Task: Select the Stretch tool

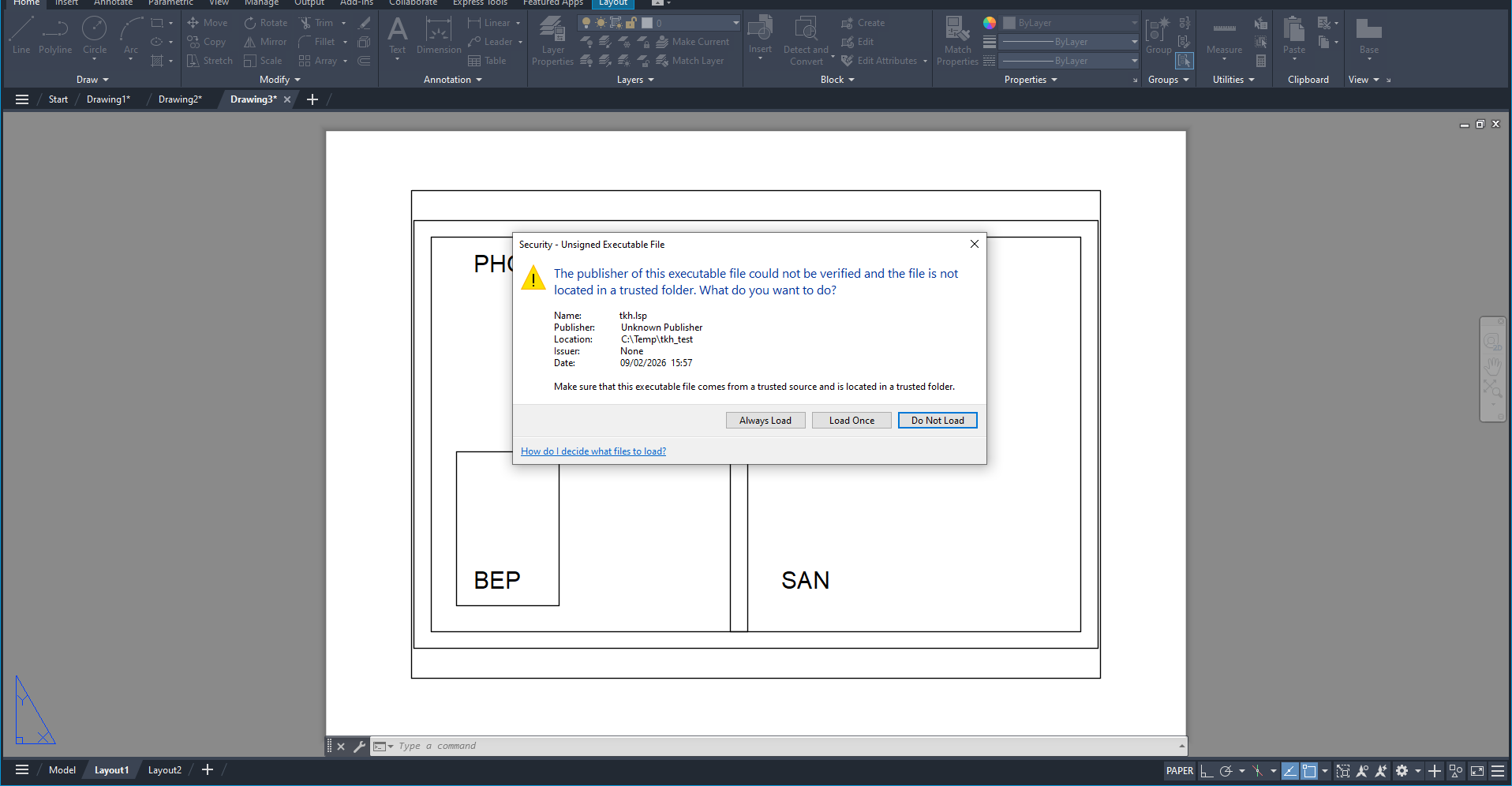Action: [x=210, y=61]
